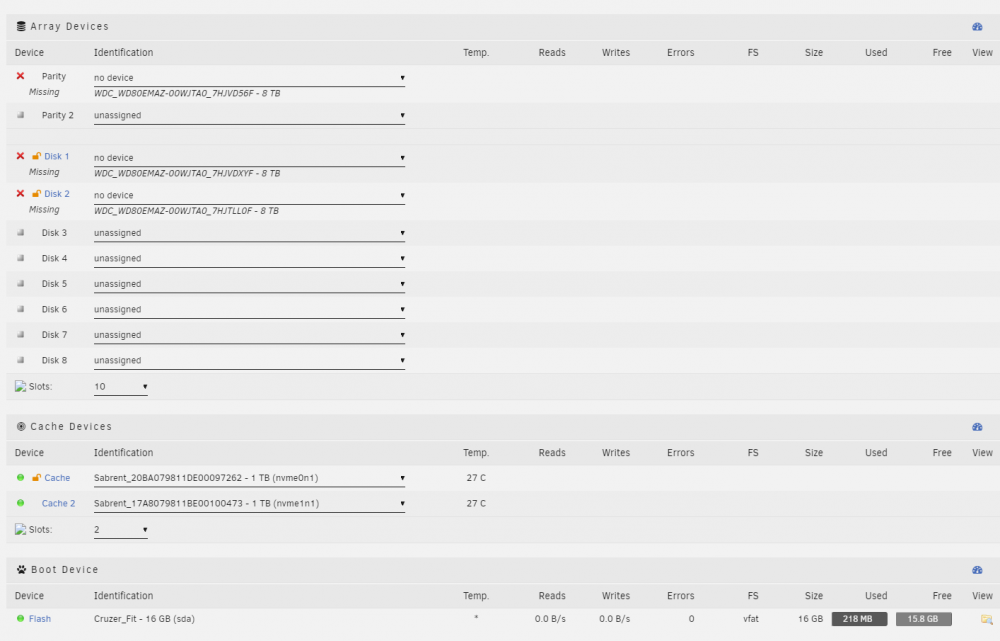The height and width of the screenshot is (641, 1000).
Task: Click the green status dot for Cache
Action: click(x=20, y=477)
